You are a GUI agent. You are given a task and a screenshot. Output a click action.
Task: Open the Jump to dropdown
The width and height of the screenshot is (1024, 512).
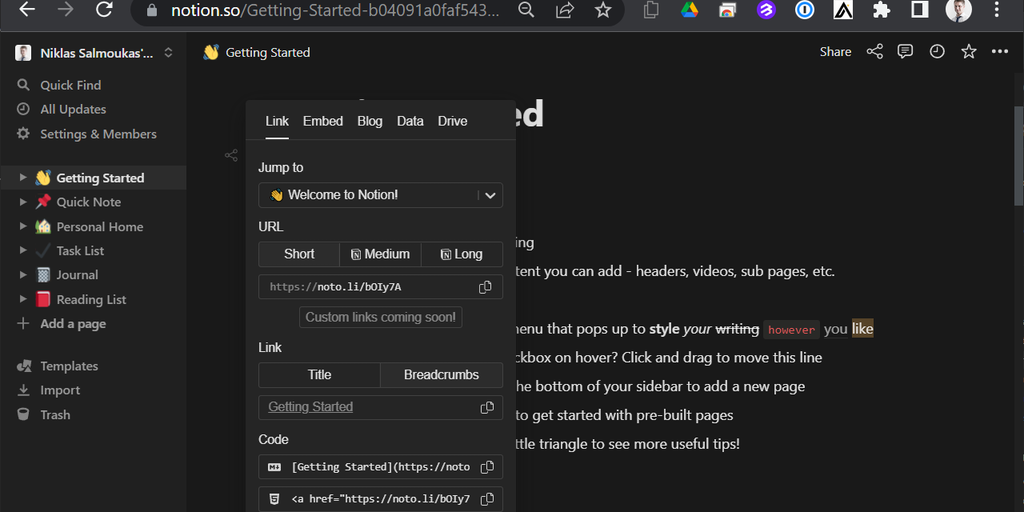[490, 195]
